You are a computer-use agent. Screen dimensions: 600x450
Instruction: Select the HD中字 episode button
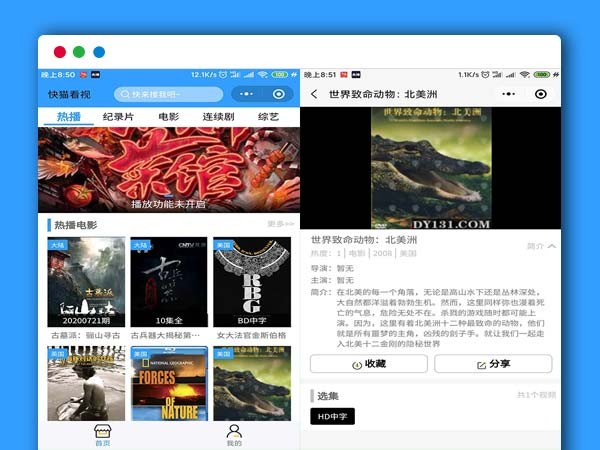point(332,416)
